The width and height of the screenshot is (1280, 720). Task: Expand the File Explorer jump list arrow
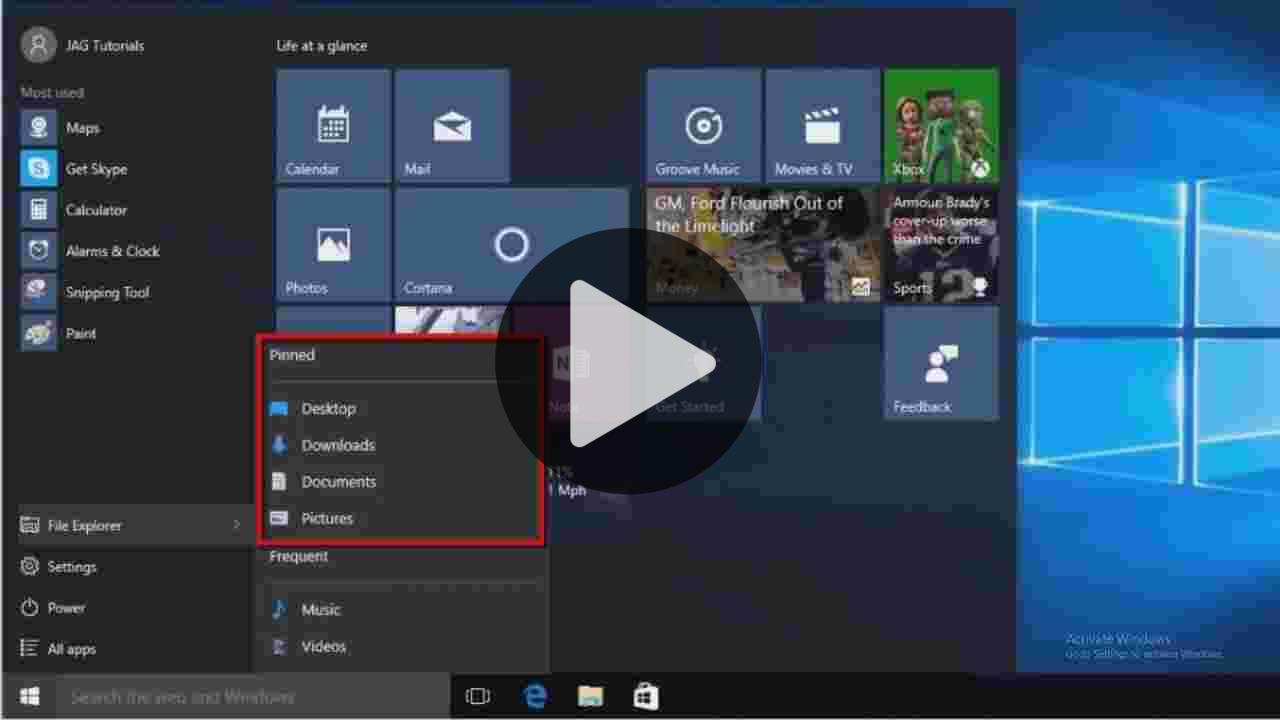(236, 525)
